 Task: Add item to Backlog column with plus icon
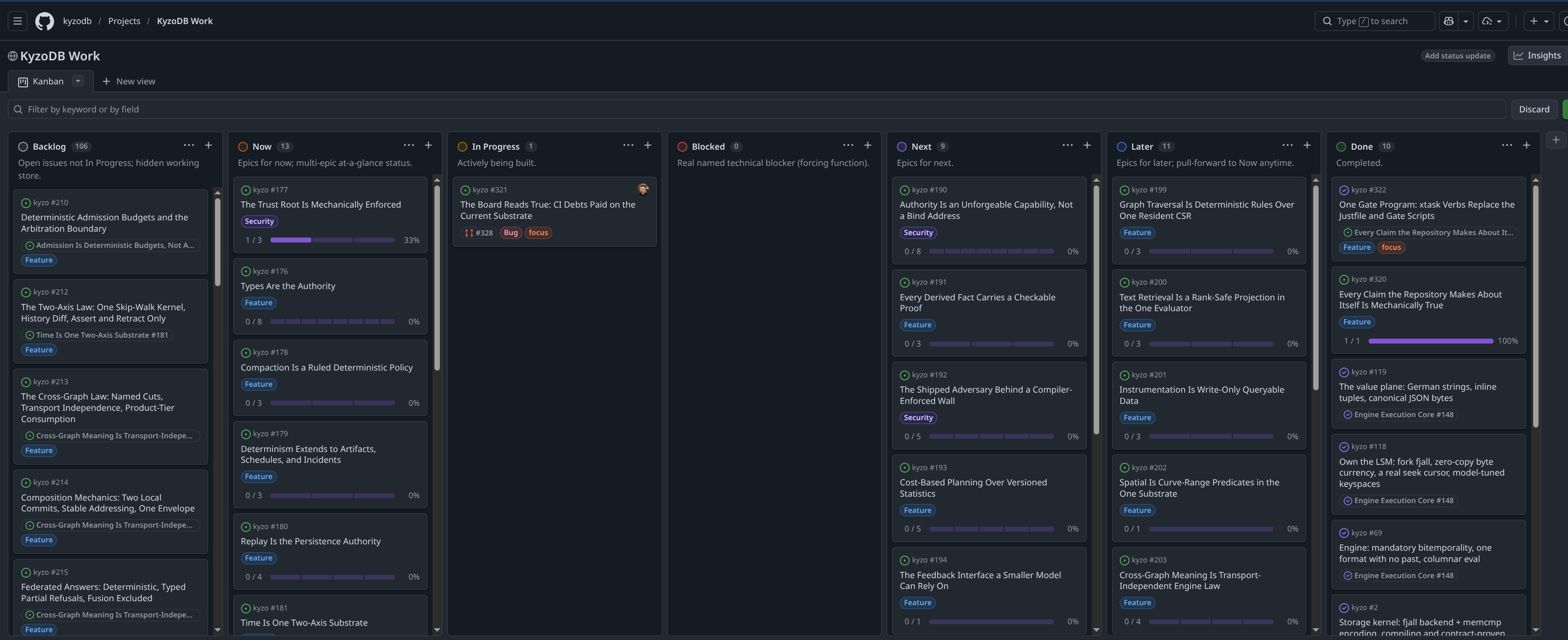tap(208, 145)
